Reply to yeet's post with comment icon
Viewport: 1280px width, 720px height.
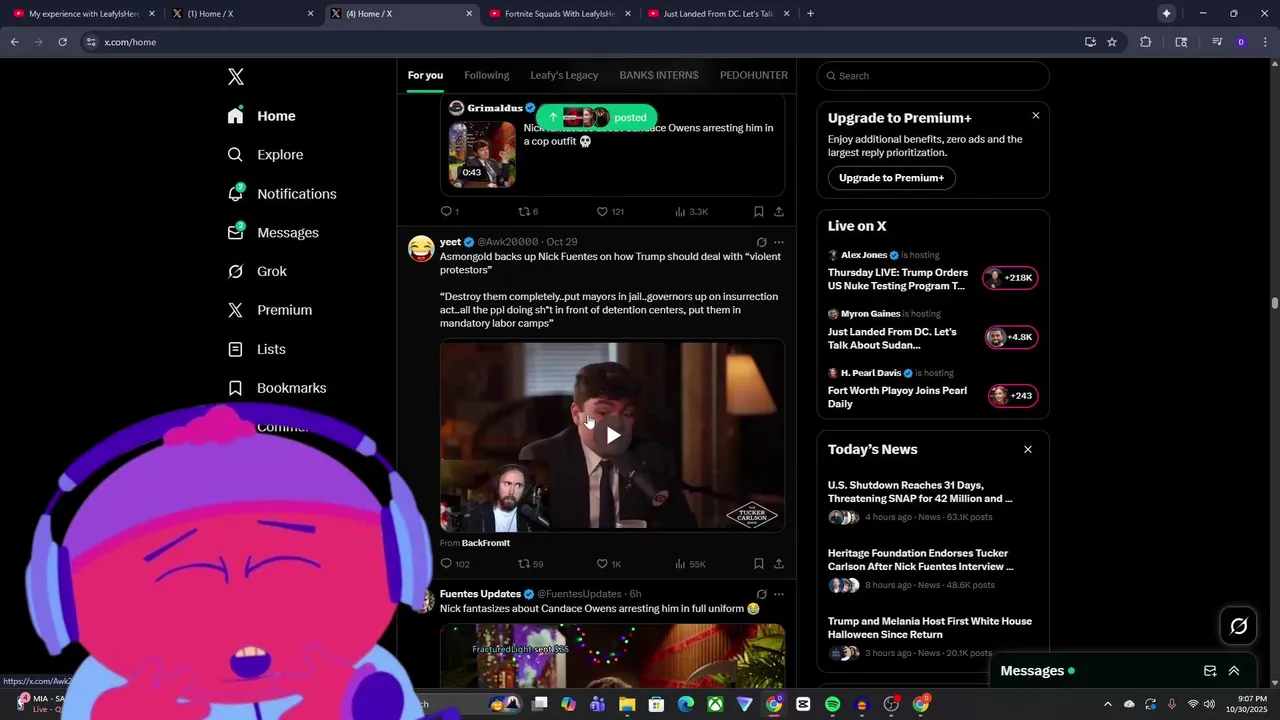(446, 564)
